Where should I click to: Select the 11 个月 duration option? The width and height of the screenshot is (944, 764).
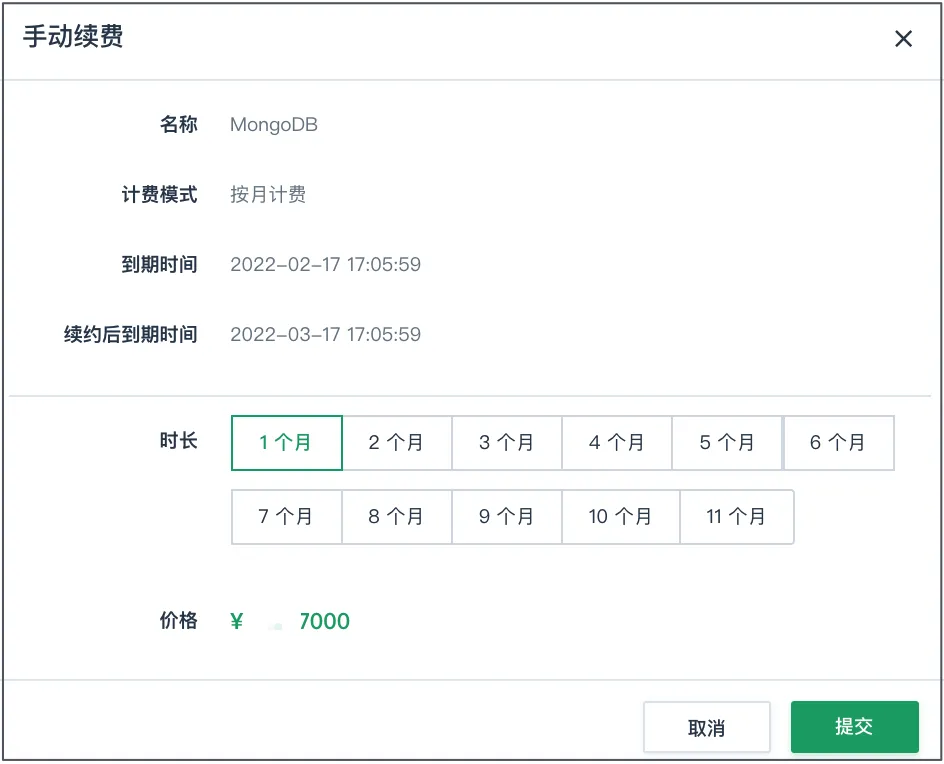click(x=737, y=517)
